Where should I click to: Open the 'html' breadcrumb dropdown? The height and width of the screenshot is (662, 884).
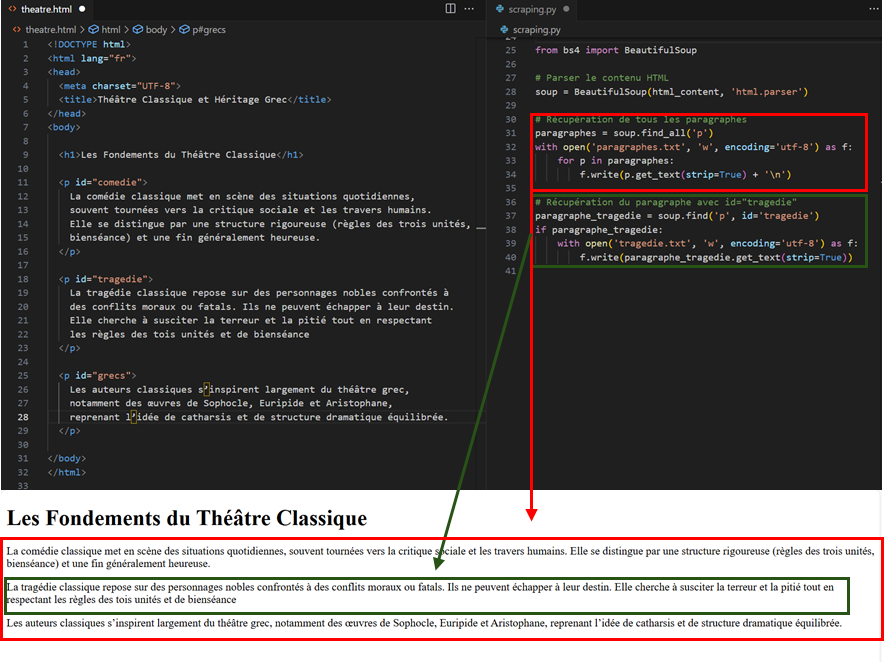click(110, 29)
